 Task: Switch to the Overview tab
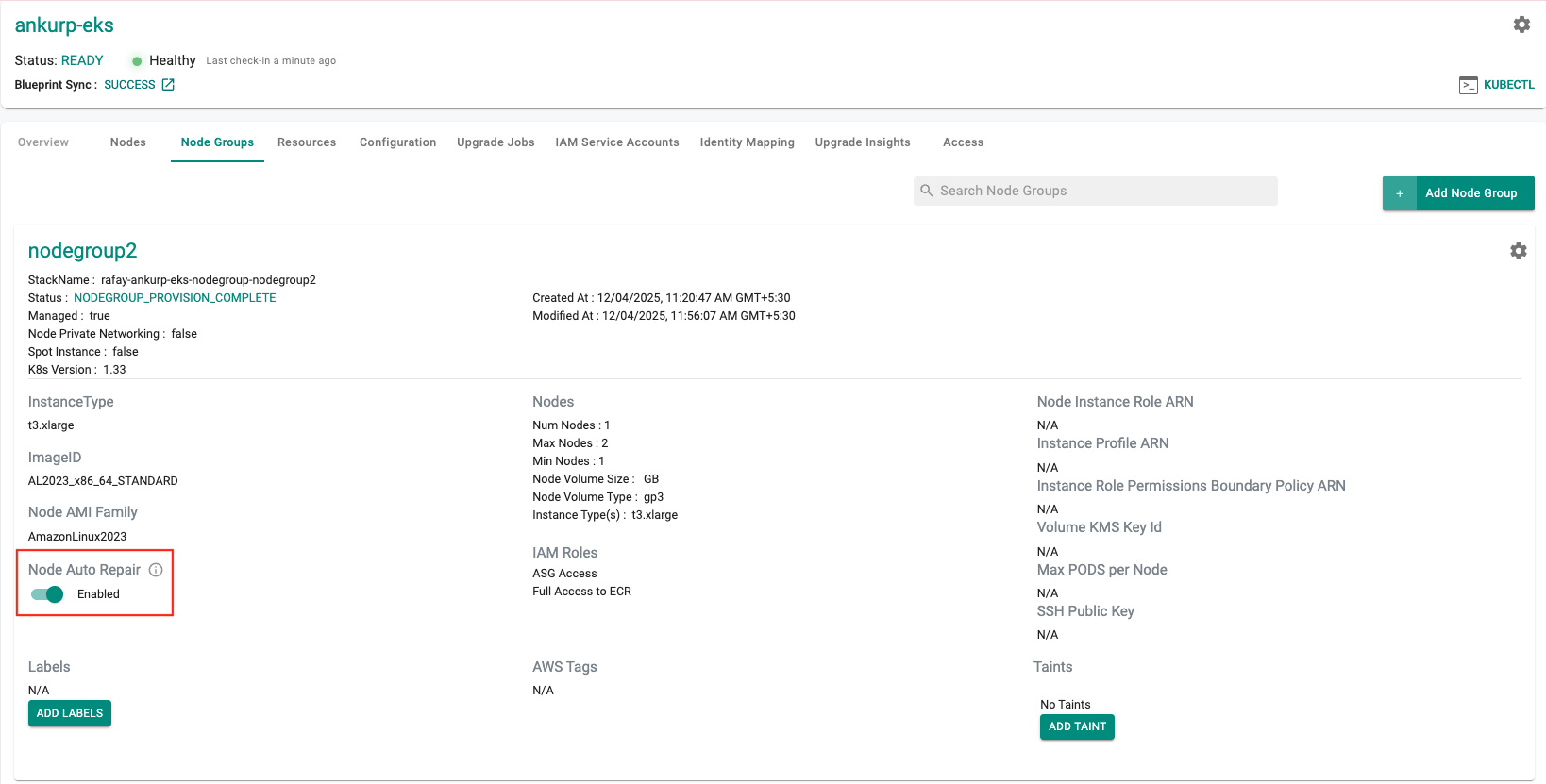pos(43,142)
